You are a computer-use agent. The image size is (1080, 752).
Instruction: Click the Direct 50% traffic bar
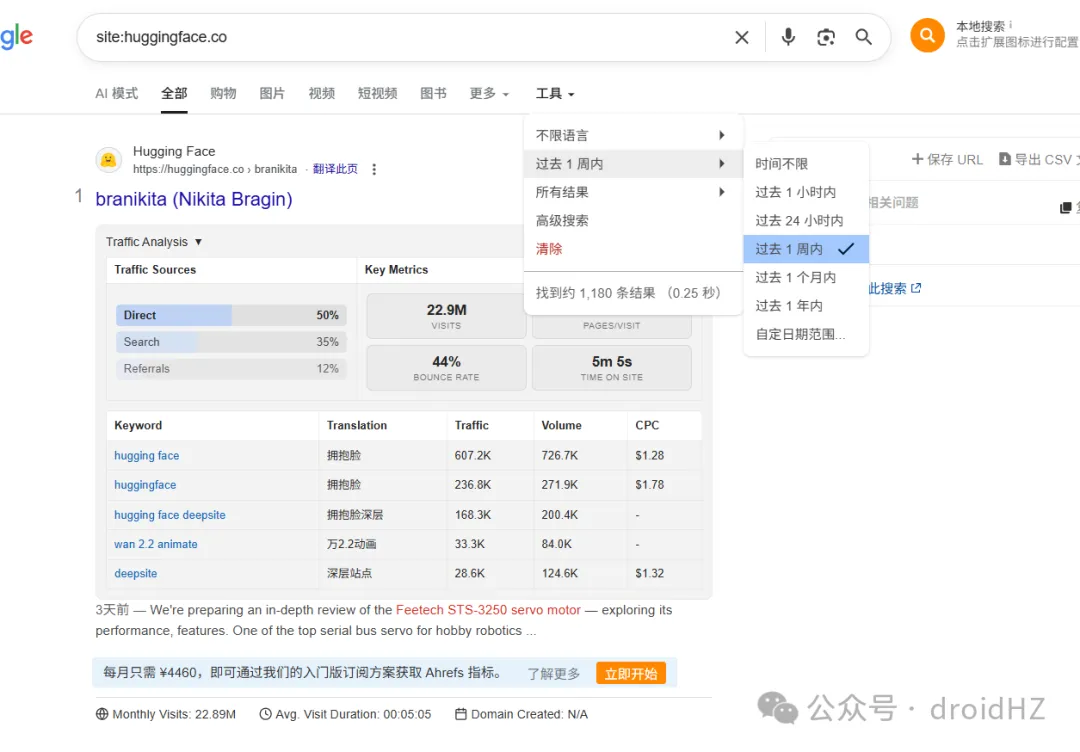point(230,315)
